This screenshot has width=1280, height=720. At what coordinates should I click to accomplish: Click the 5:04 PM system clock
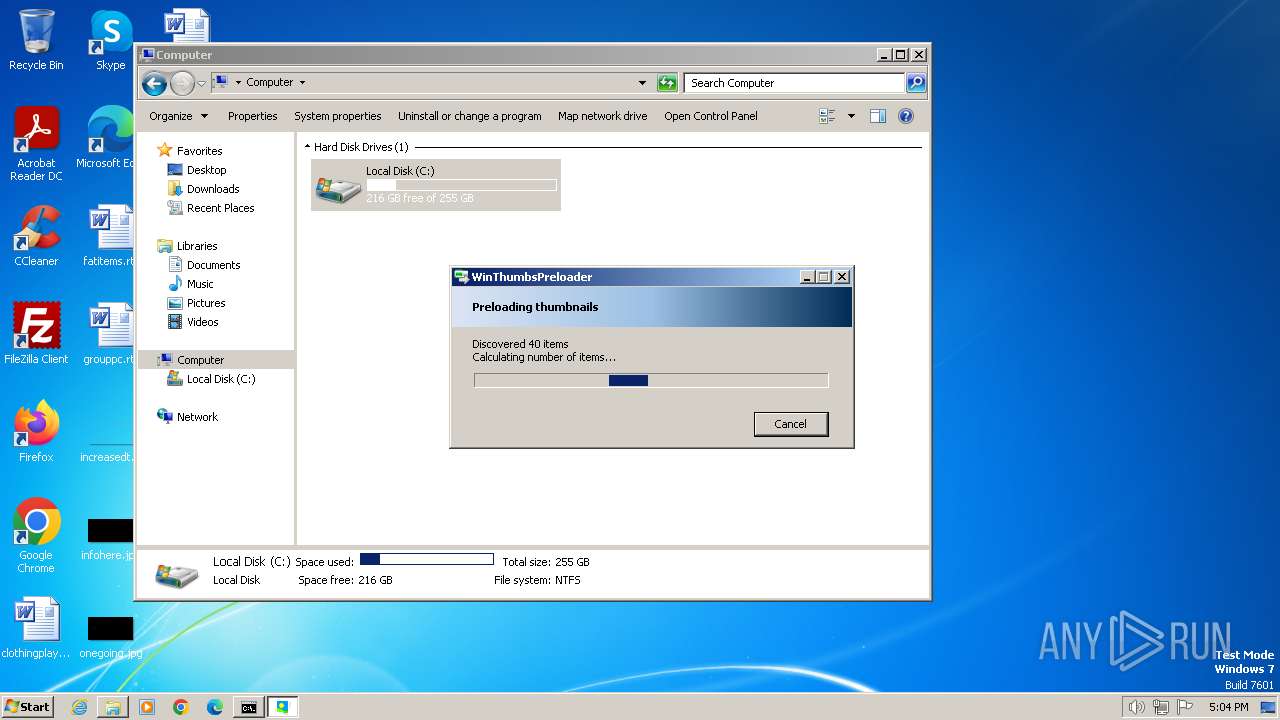(x=1228, y=707)
